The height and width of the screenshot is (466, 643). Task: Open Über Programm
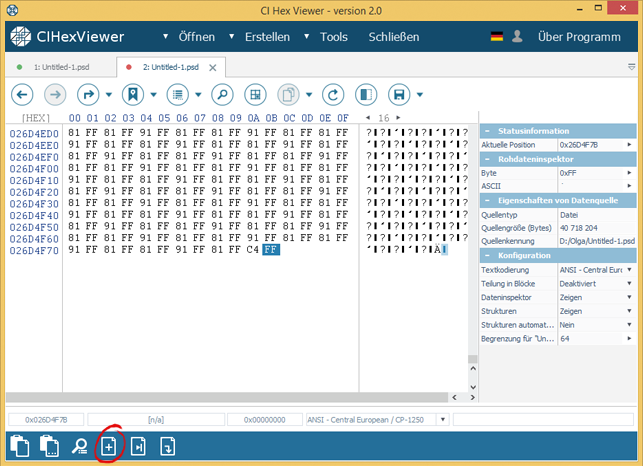click(579, 37)
